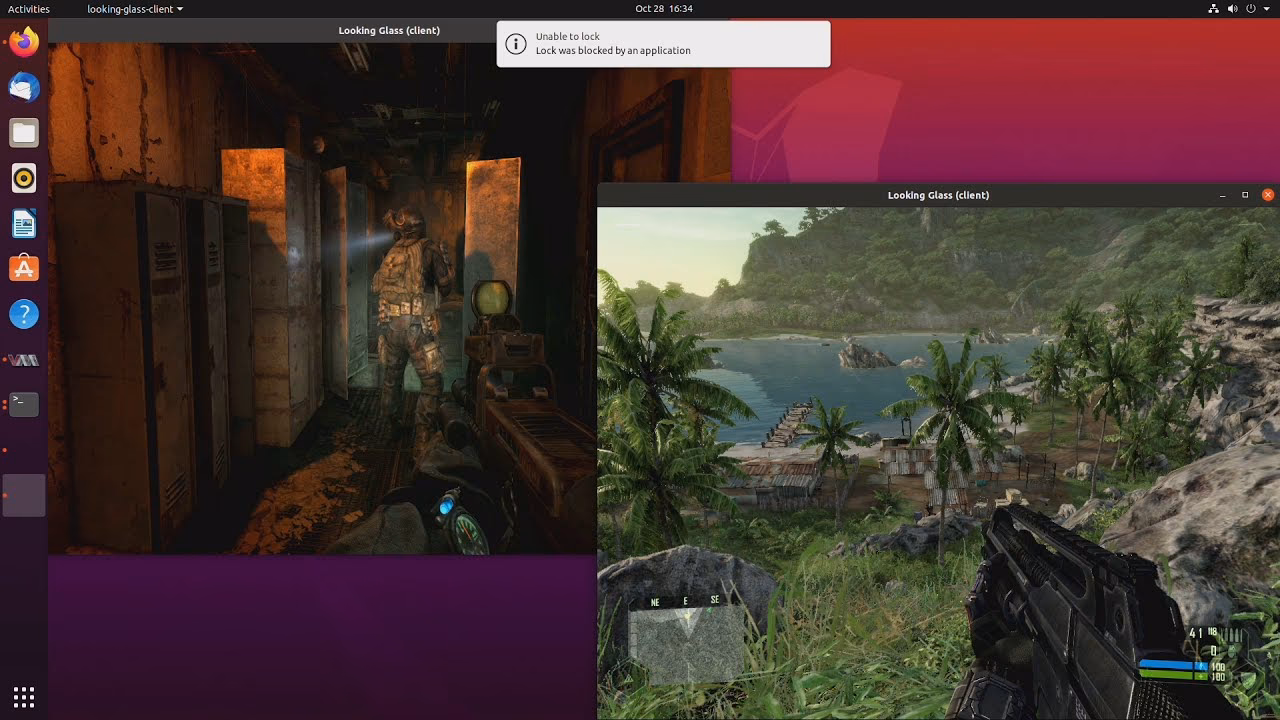Click the Help question mark dock icon
Image resolution: width=1280 pixels, height=720 pixels.
tap(24, 315)
